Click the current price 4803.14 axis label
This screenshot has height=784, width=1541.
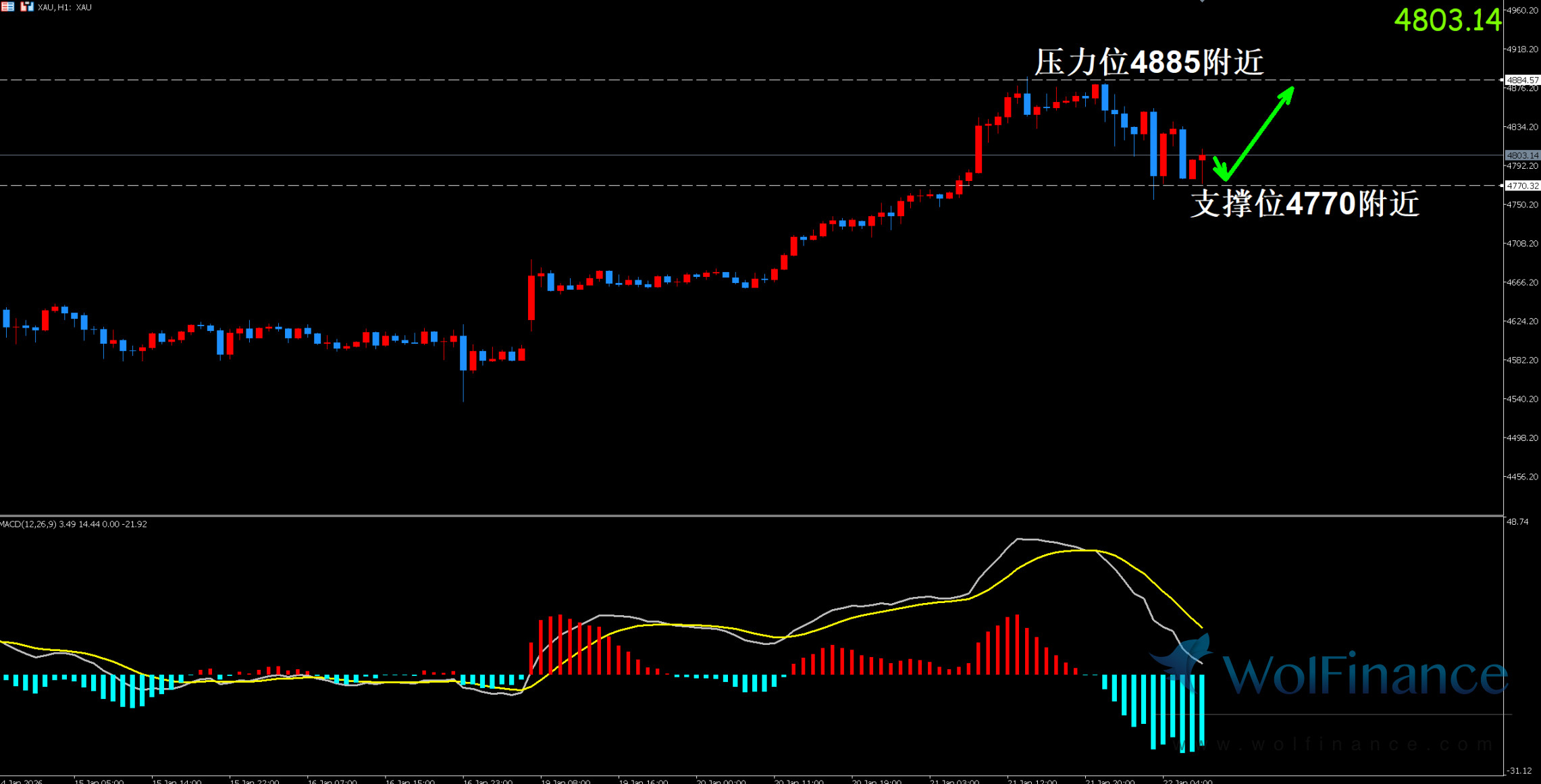pos(1522,155)
